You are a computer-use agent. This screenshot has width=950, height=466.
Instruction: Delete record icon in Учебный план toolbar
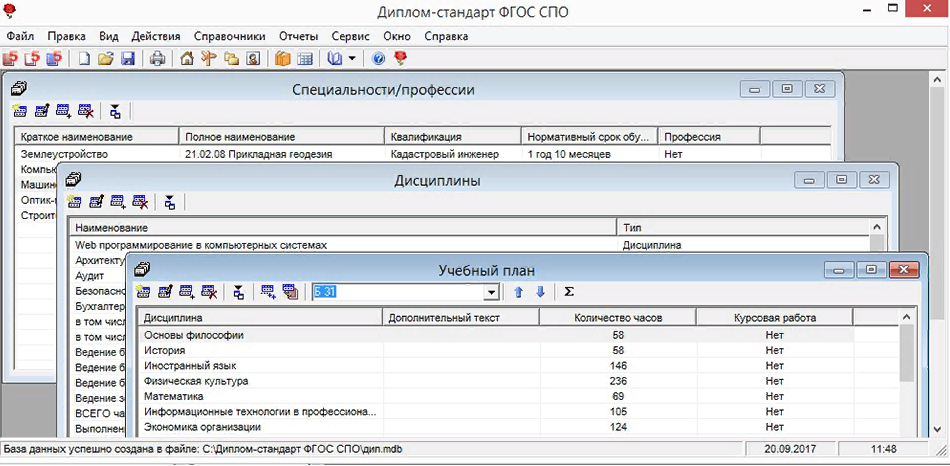208,292
